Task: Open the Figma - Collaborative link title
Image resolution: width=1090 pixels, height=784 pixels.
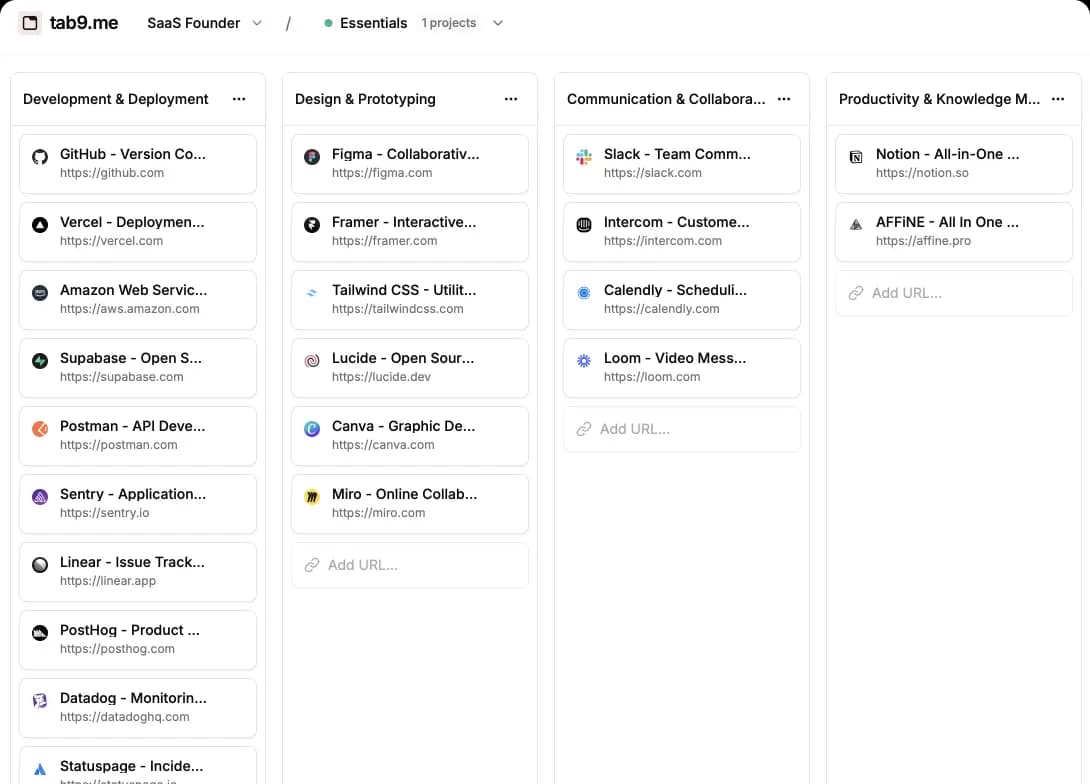Action: coord(405,154)
